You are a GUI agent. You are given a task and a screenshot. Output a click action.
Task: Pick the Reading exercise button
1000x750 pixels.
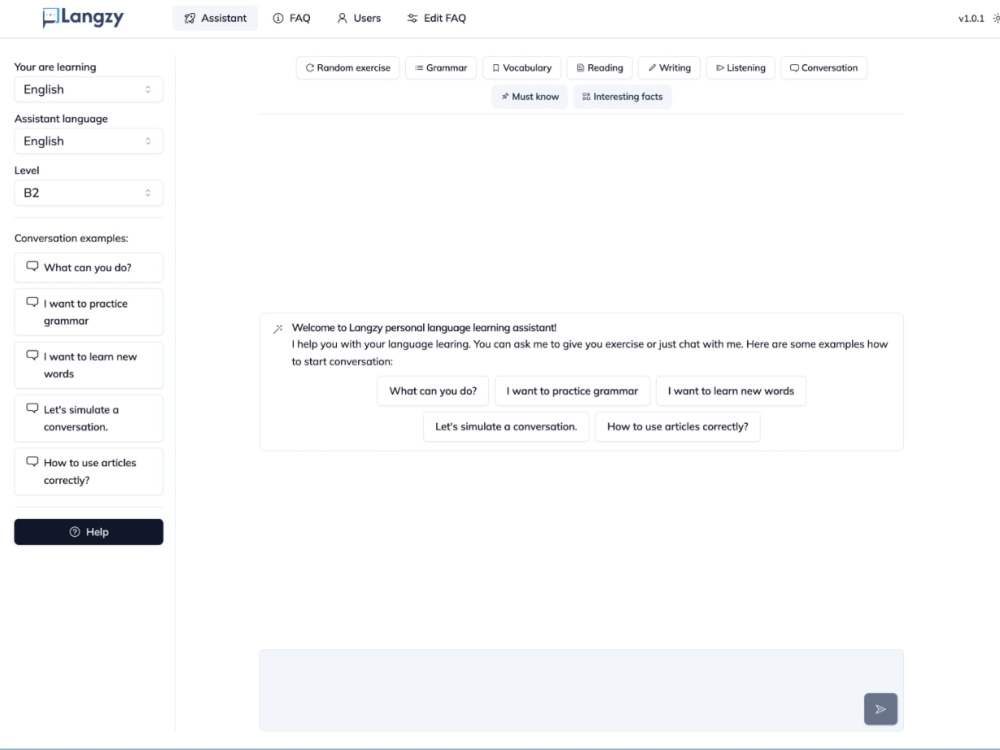coord(599,68)
